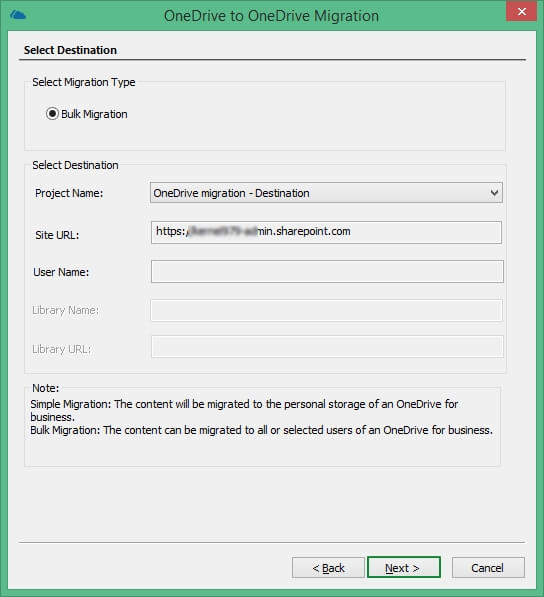Click the 'User Name:' label

[61, 272]
